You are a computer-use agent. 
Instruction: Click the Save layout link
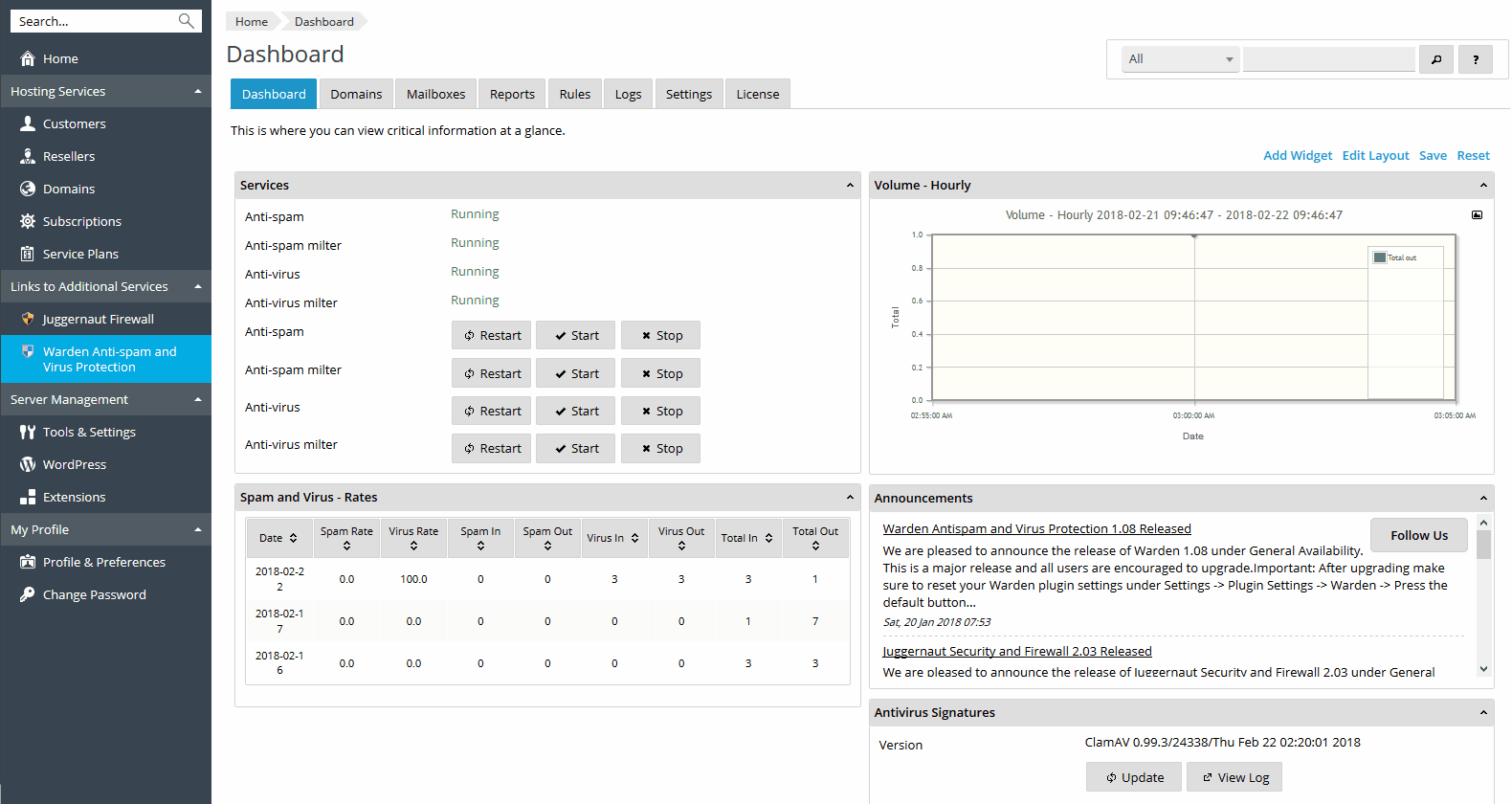[x=1433, y=155]
